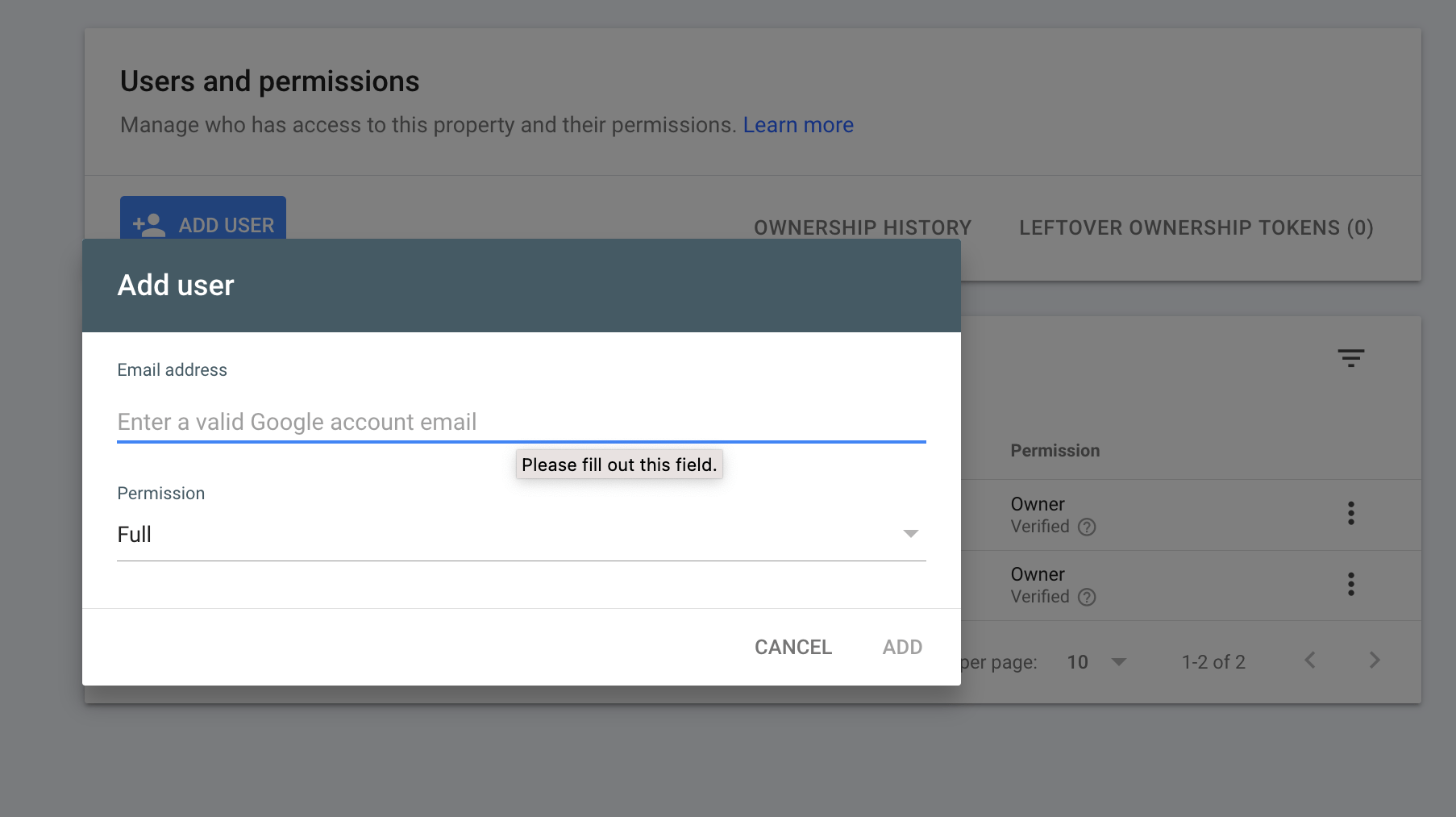Open the more options menu for the first Owner
This screenshot has height=817, width=1456.
pos(1350,513)
